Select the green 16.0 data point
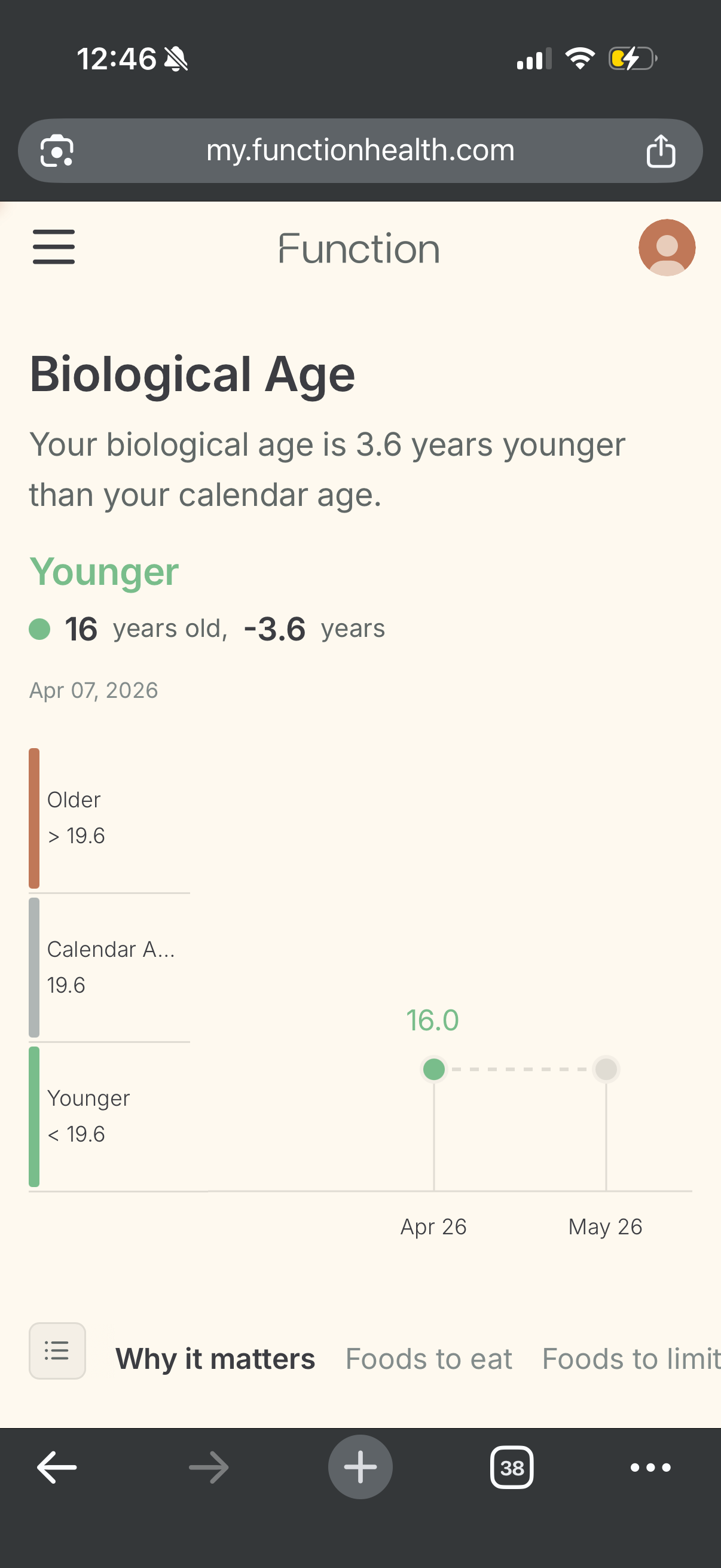This screenshot has height=1568, width=721. [434, 1069]
